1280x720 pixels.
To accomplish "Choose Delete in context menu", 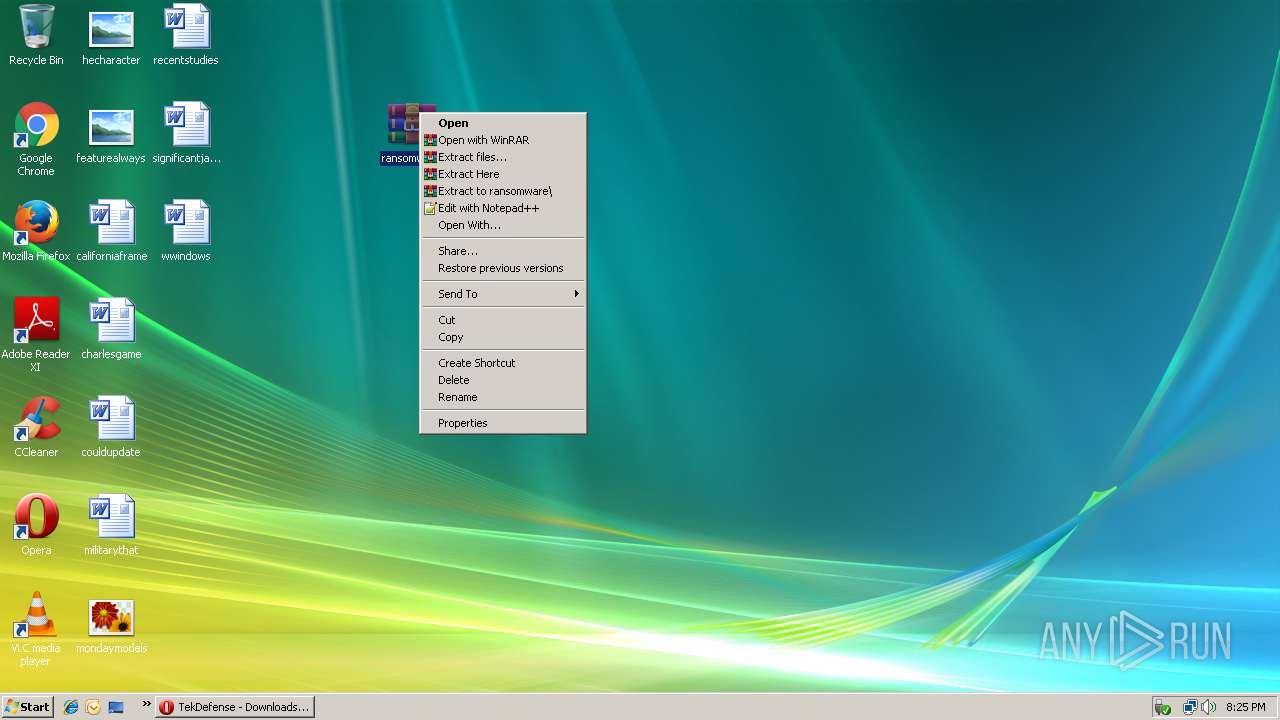I will 502,380.
